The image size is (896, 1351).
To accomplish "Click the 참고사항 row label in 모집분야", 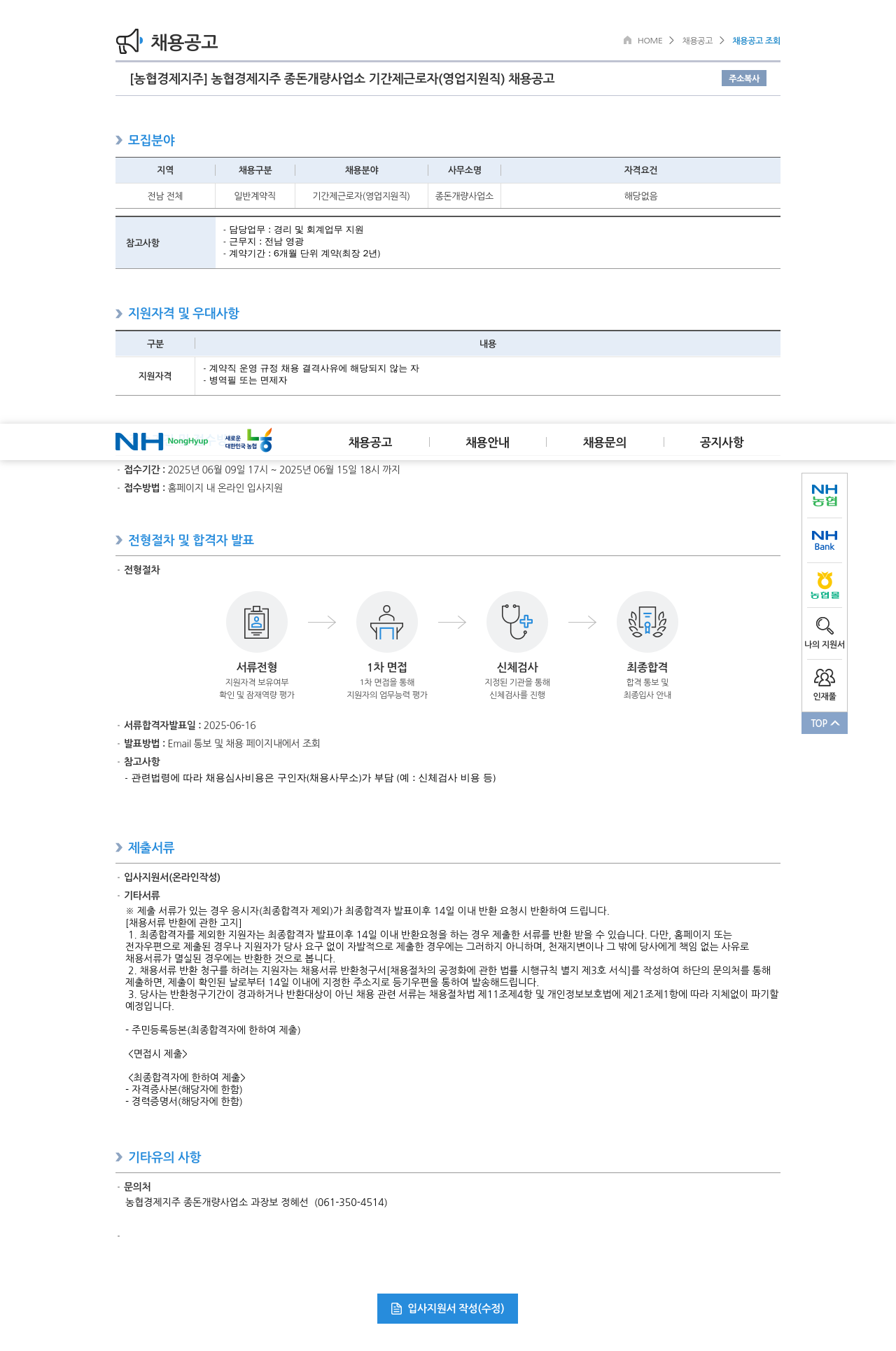I will 165,243.
